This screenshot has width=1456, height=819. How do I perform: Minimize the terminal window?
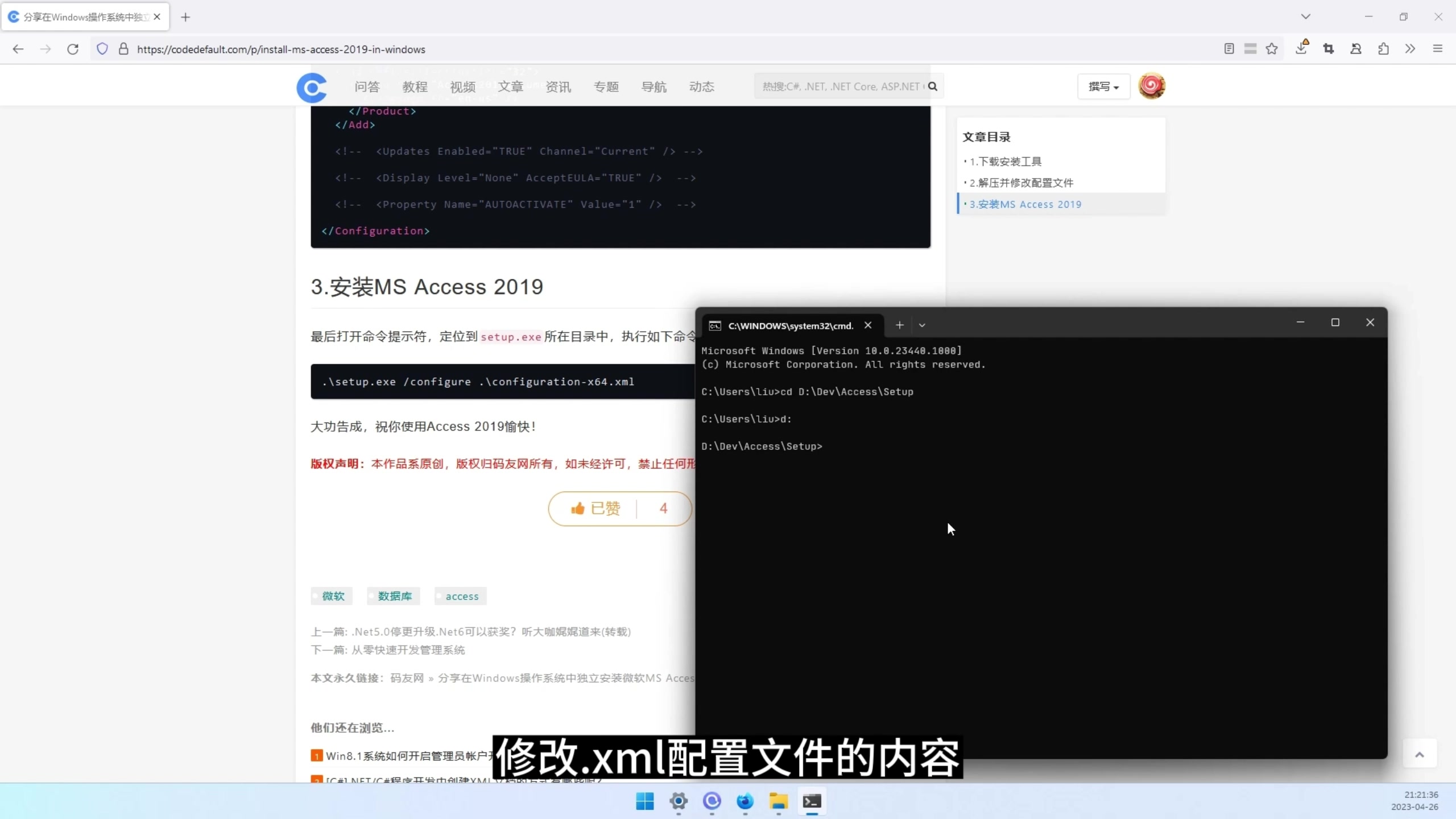coord(1300,322)
